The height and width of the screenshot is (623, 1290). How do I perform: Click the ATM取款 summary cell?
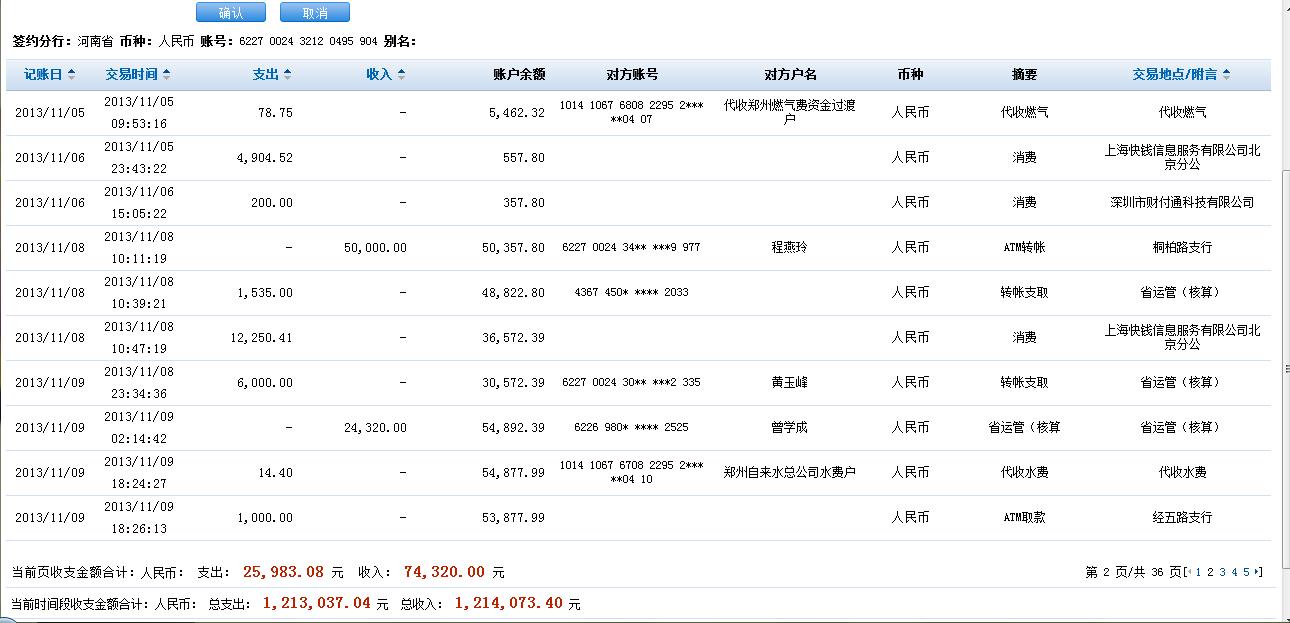(x=1024, y=518)
